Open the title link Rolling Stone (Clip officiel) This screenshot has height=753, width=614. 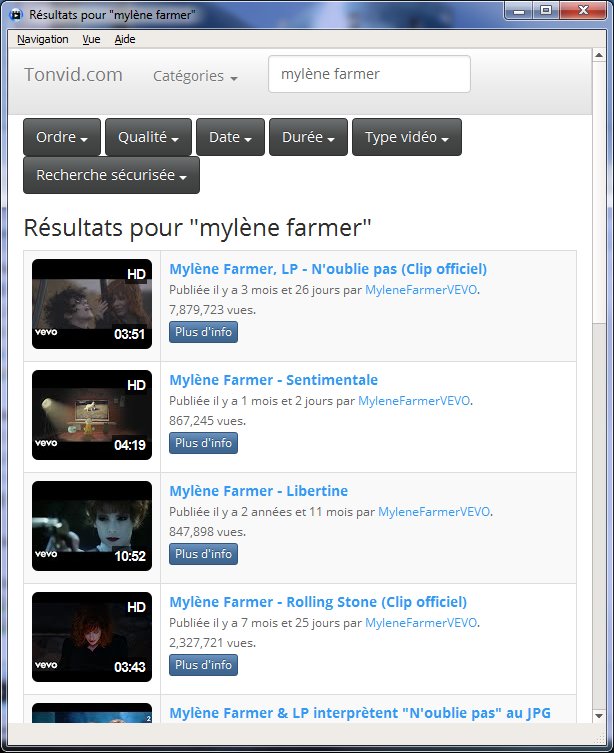pos(318,602)
